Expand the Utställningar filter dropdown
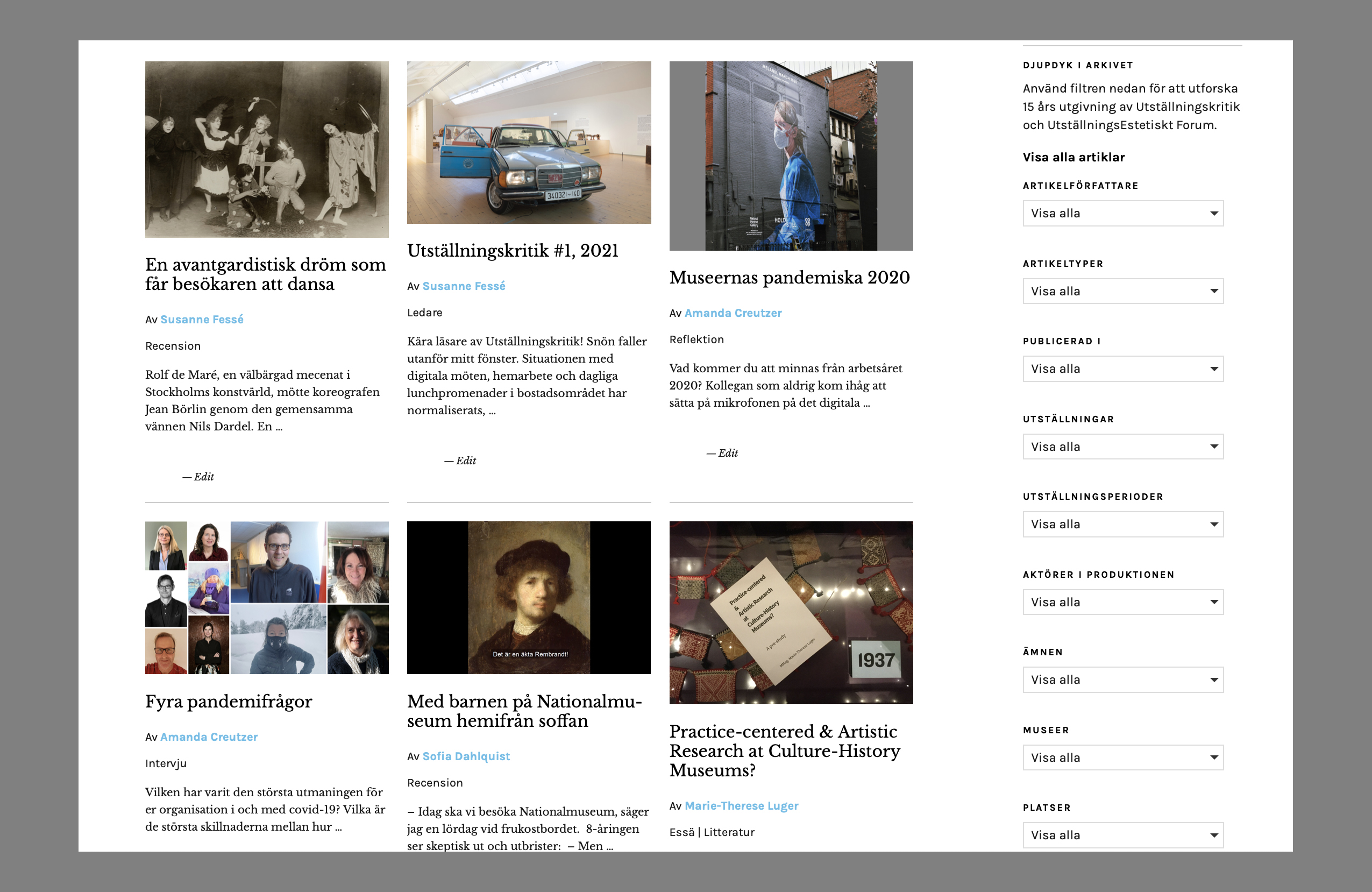1372x892 pixels. click(1122, 447)
